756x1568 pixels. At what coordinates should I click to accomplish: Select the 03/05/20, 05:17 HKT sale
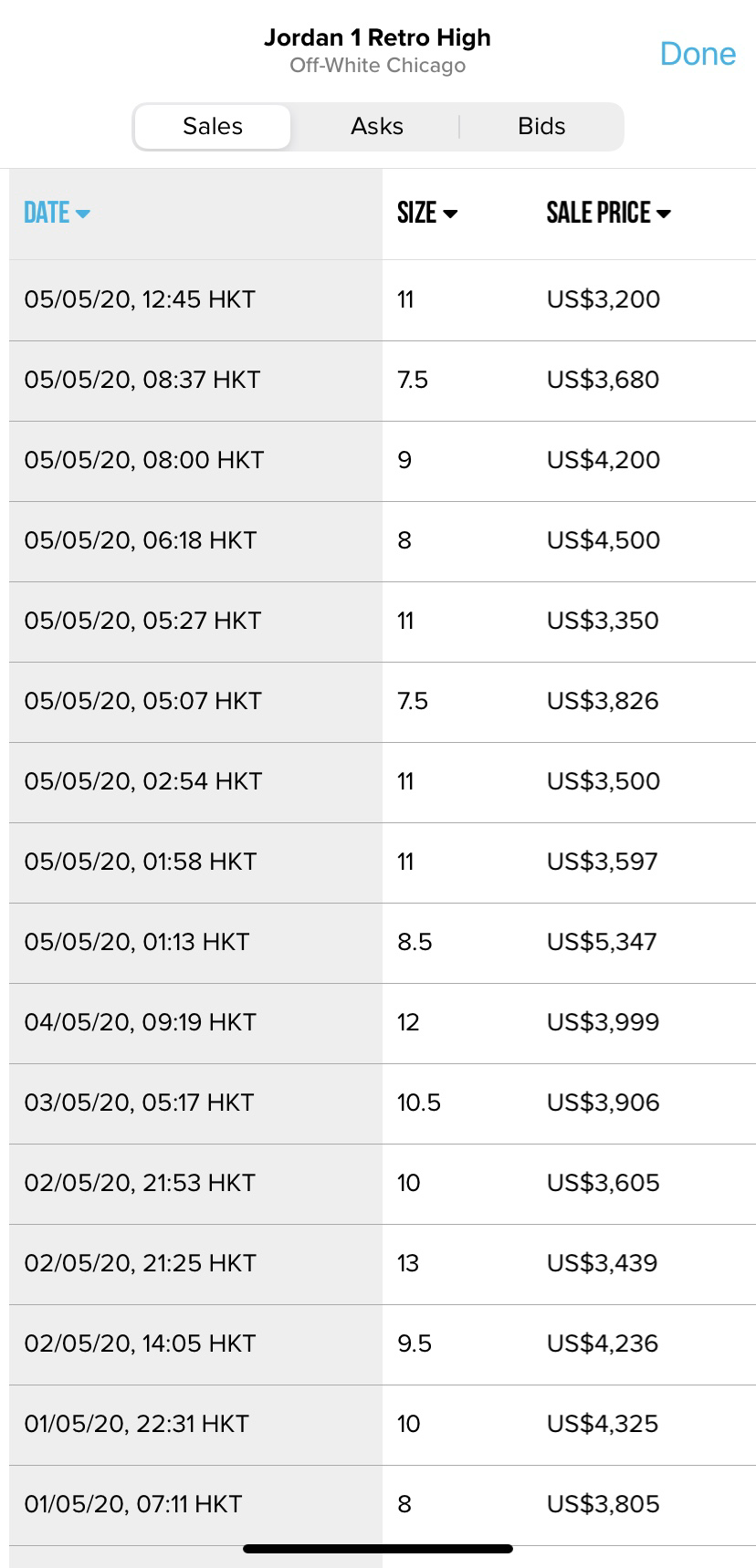click(139, 1103)
